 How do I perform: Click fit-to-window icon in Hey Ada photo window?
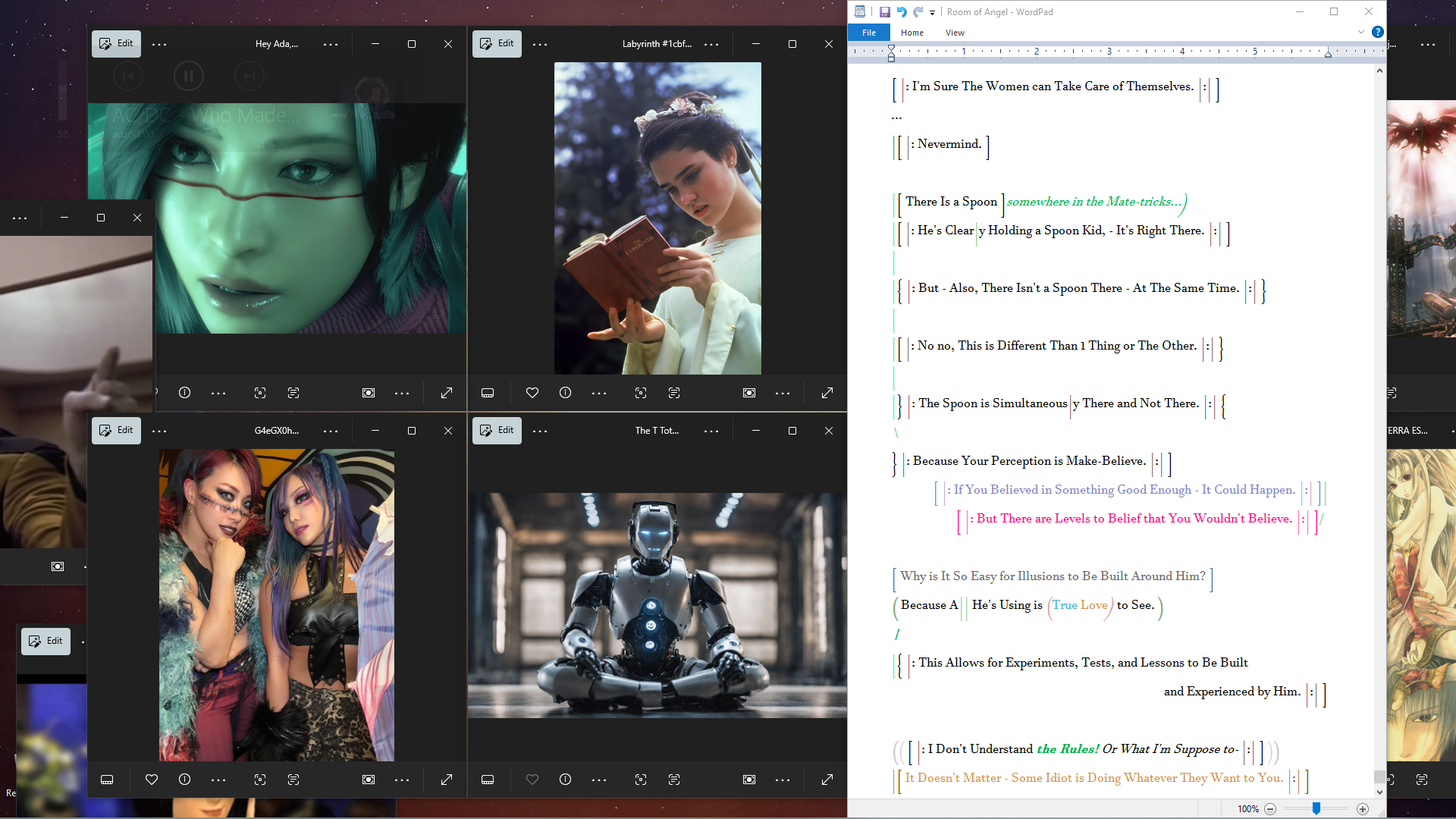tap(369, 393)
